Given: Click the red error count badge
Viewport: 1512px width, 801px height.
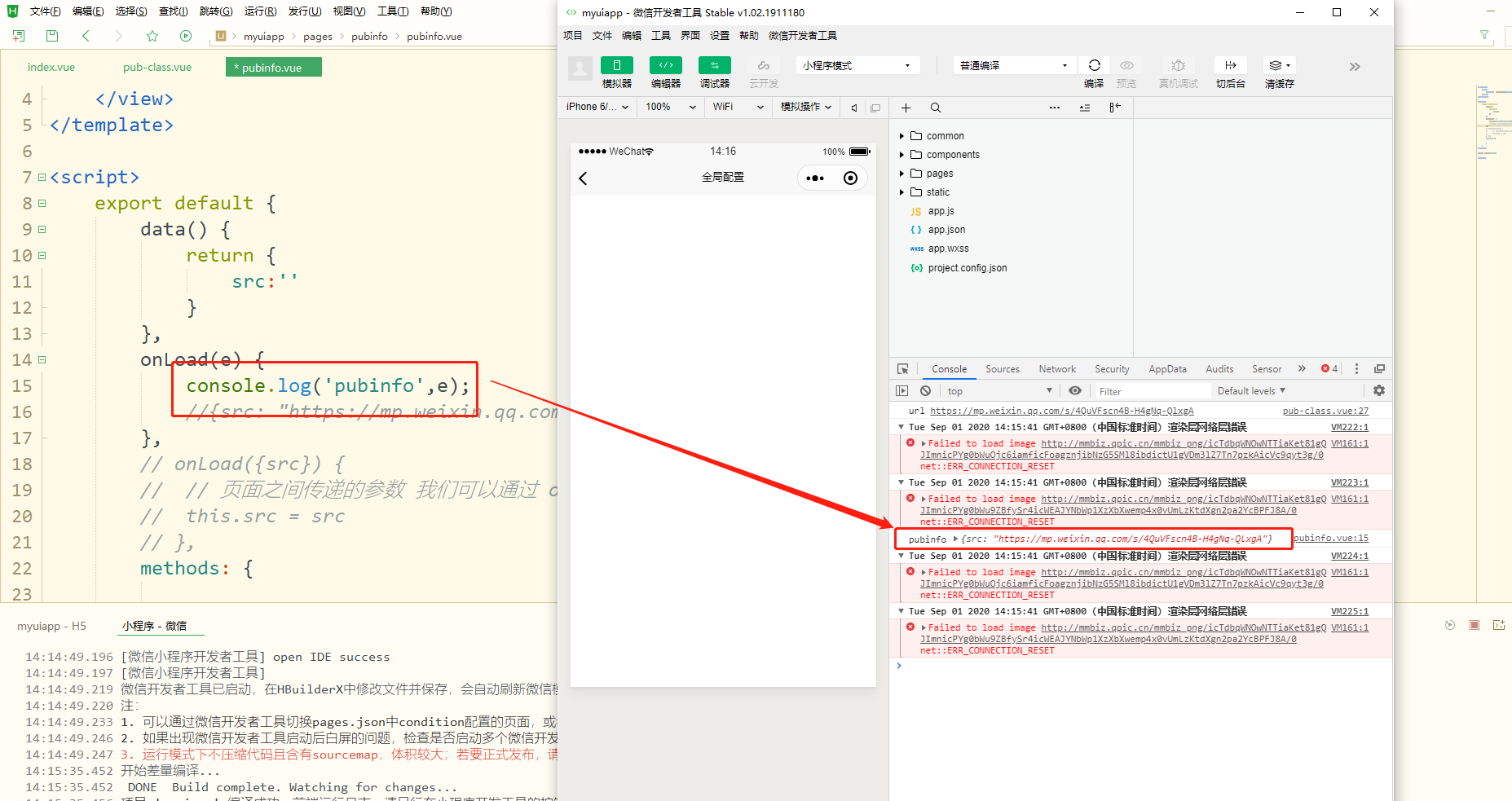Looking at the screenshot, I should 1329,369.
